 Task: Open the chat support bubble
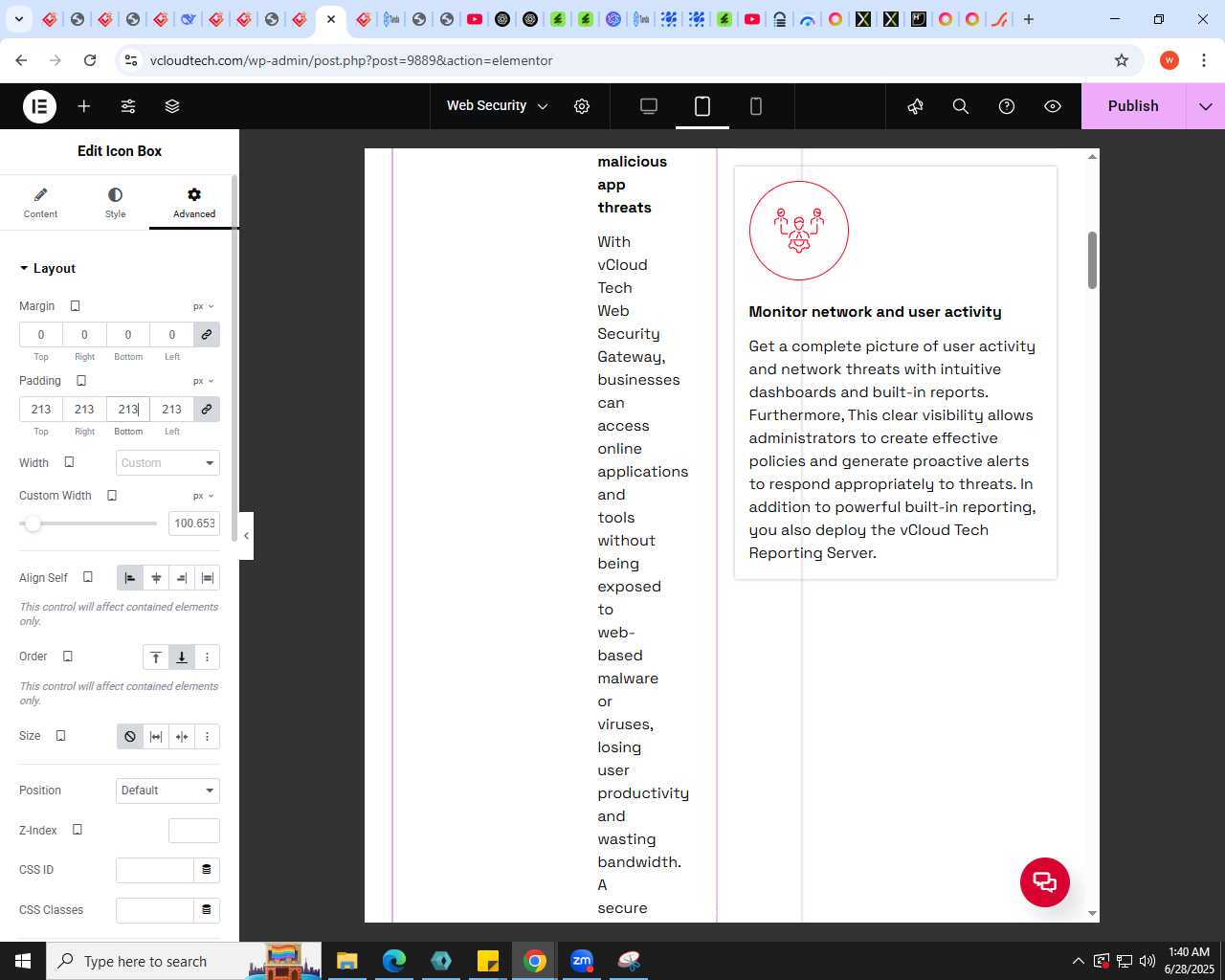[x=1045, y=882]
